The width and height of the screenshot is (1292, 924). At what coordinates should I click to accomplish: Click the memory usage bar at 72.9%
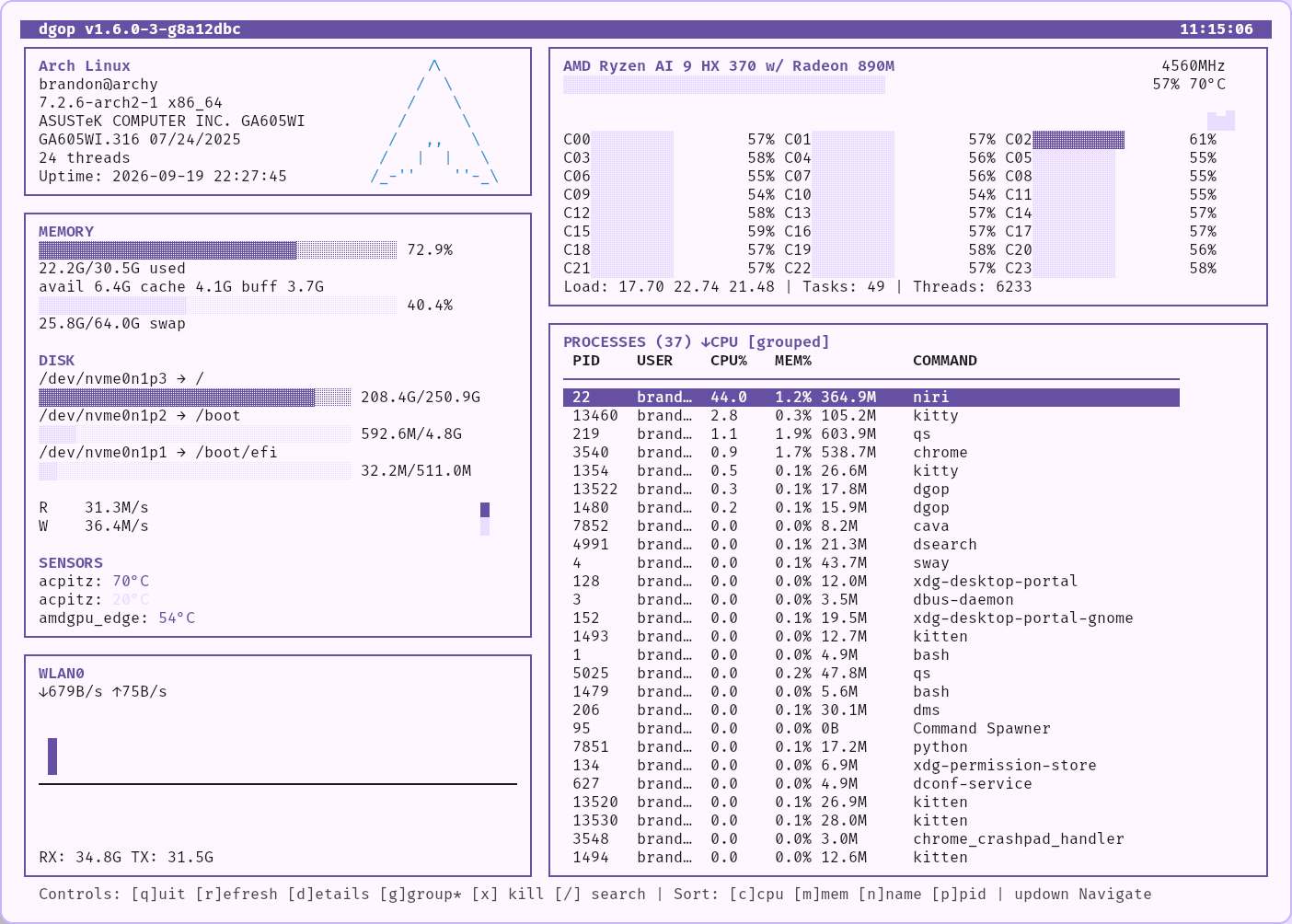click(x=218, y=250)
